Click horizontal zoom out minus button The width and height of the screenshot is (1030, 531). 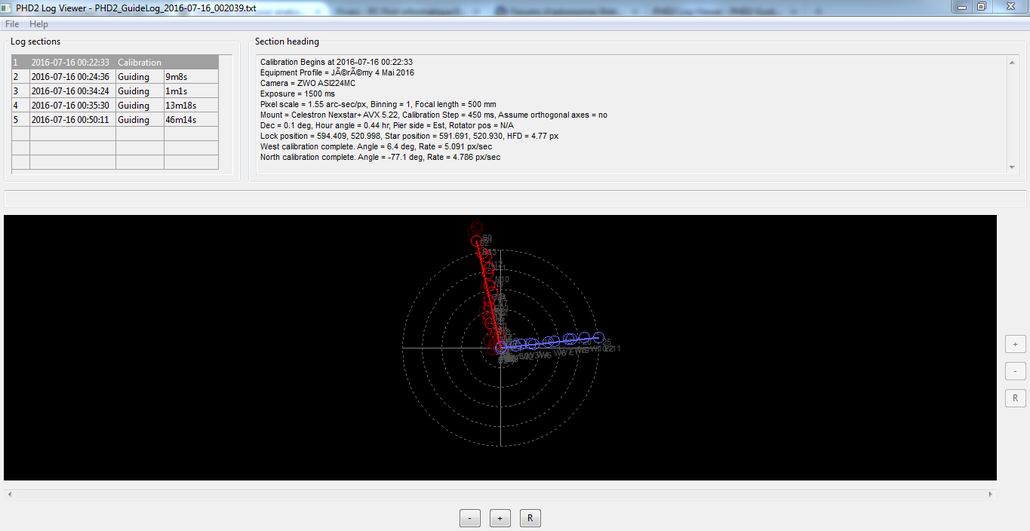tap(470, 518)
